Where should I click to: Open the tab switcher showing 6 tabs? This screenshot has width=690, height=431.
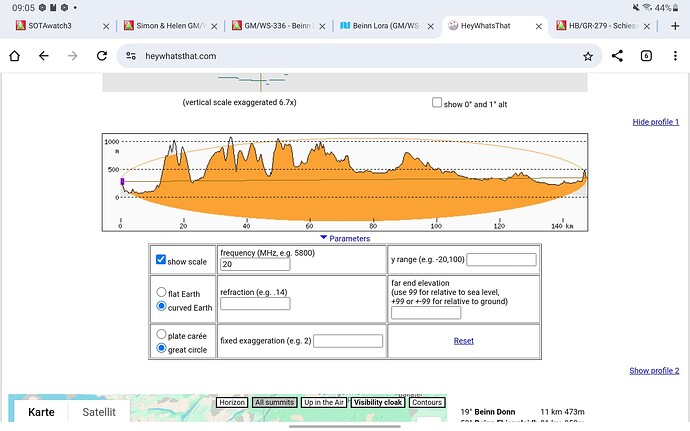646,56
